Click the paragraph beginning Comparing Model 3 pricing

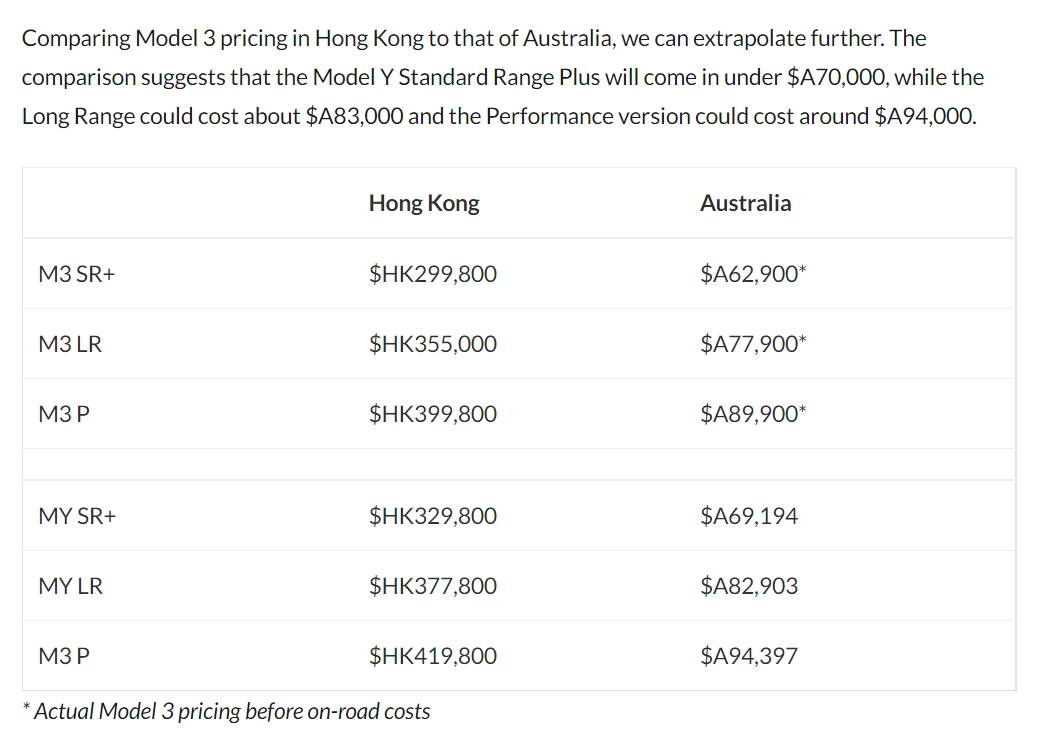(x=502, y=77)
